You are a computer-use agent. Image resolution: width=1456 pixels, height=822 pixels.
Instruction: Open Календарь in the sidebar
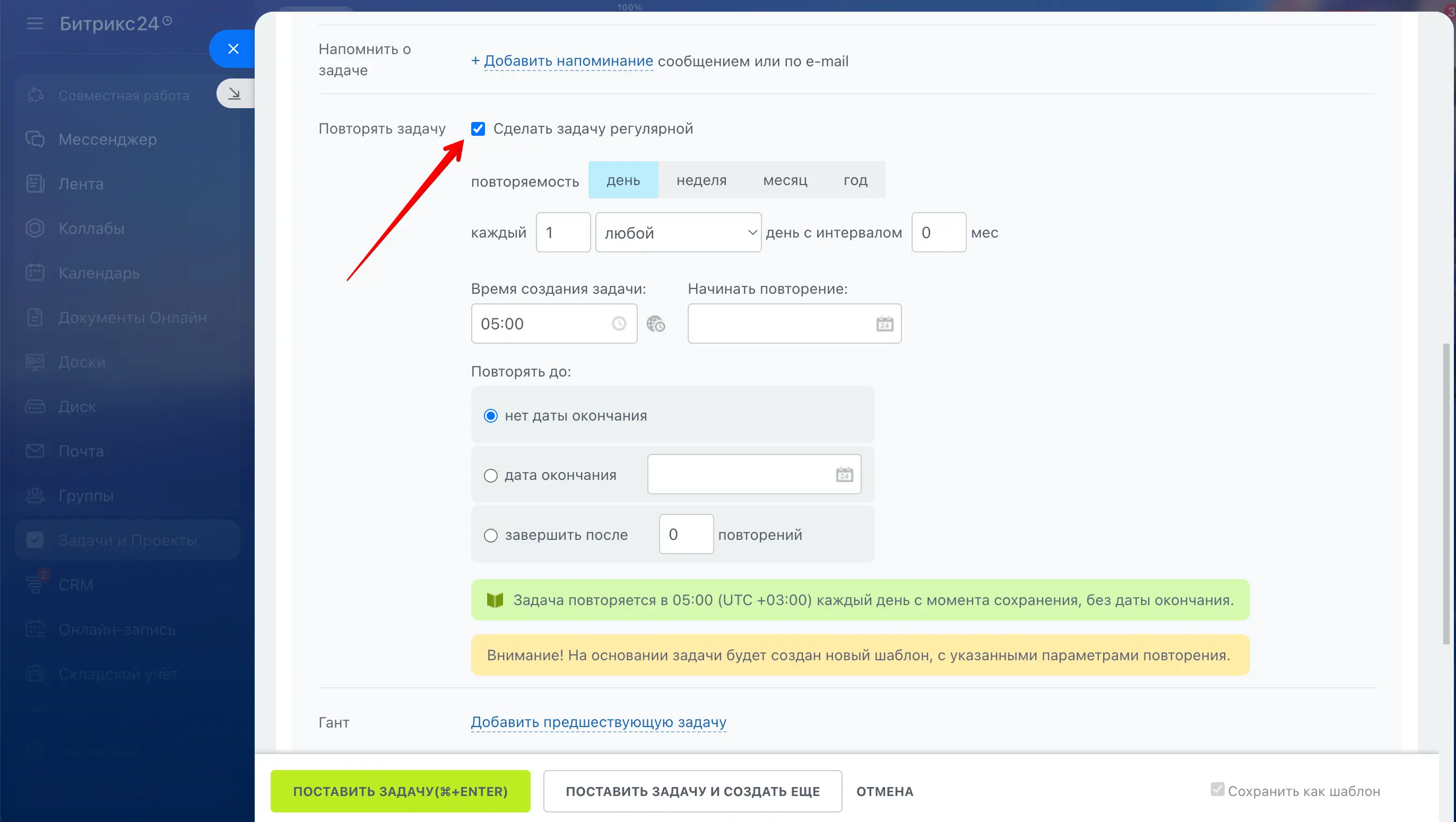click(x=99, y=273)
